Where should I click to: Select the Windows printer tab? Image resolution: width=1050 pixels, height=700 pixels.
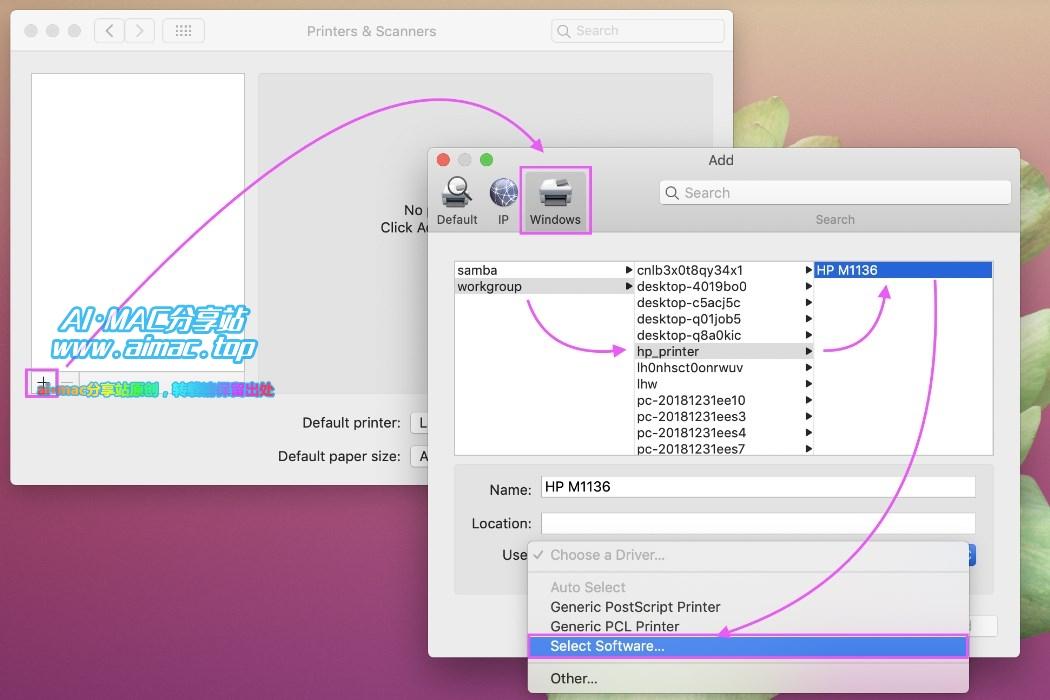(x=555, y=200)
